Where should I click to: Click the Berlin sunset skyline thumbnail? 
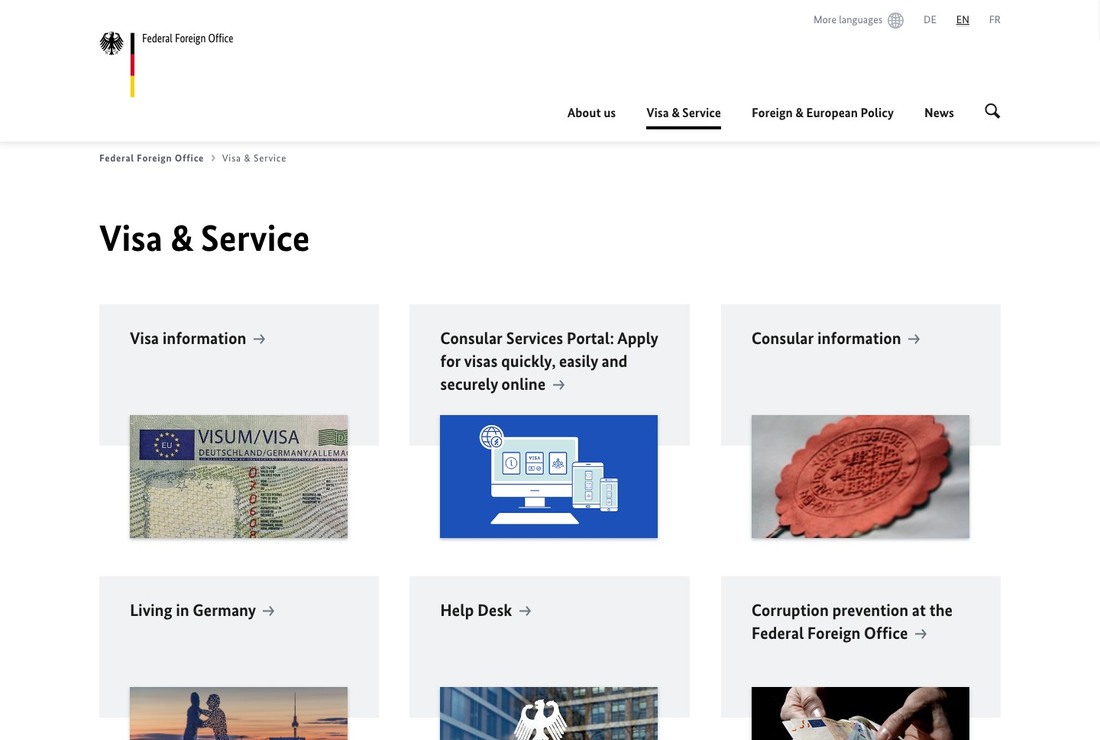[239, 713]
